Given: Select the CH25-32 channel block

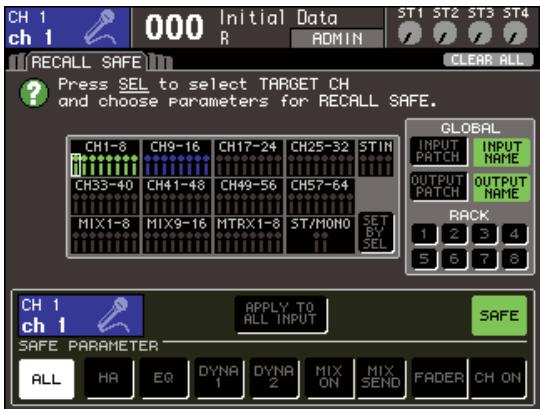Looking at the screenshot, I should pyautogui.click(x=320, y=158).
